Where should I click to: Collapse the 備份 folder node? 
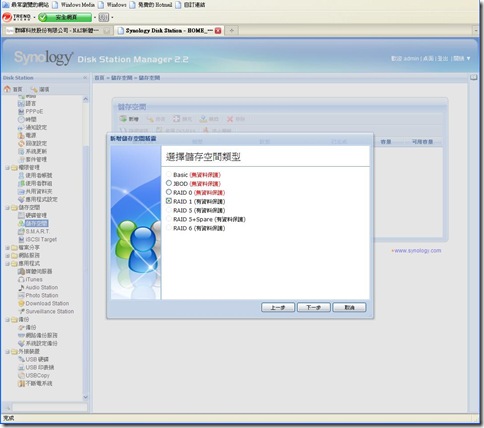pos(7,319)
